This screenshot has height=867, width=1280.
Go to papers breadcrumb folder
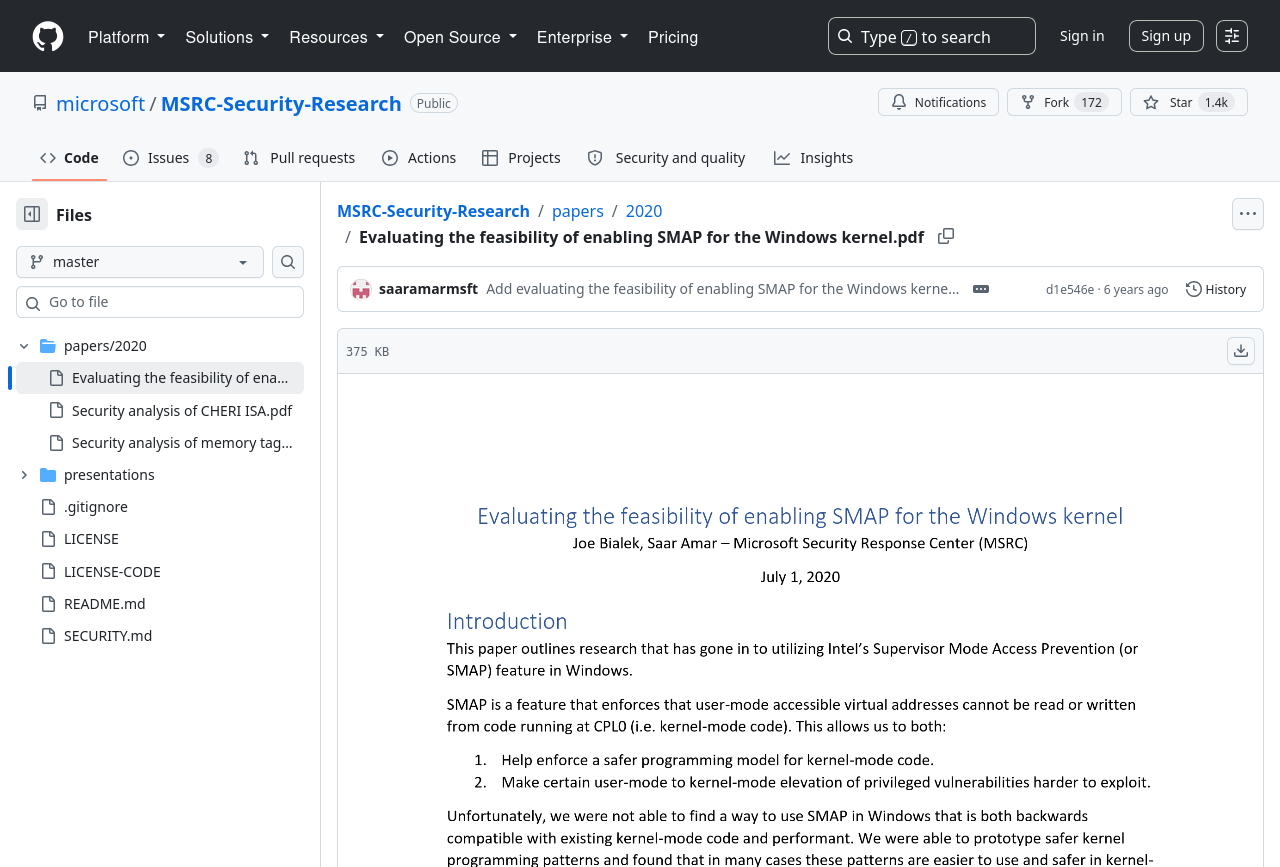(578, 211)
